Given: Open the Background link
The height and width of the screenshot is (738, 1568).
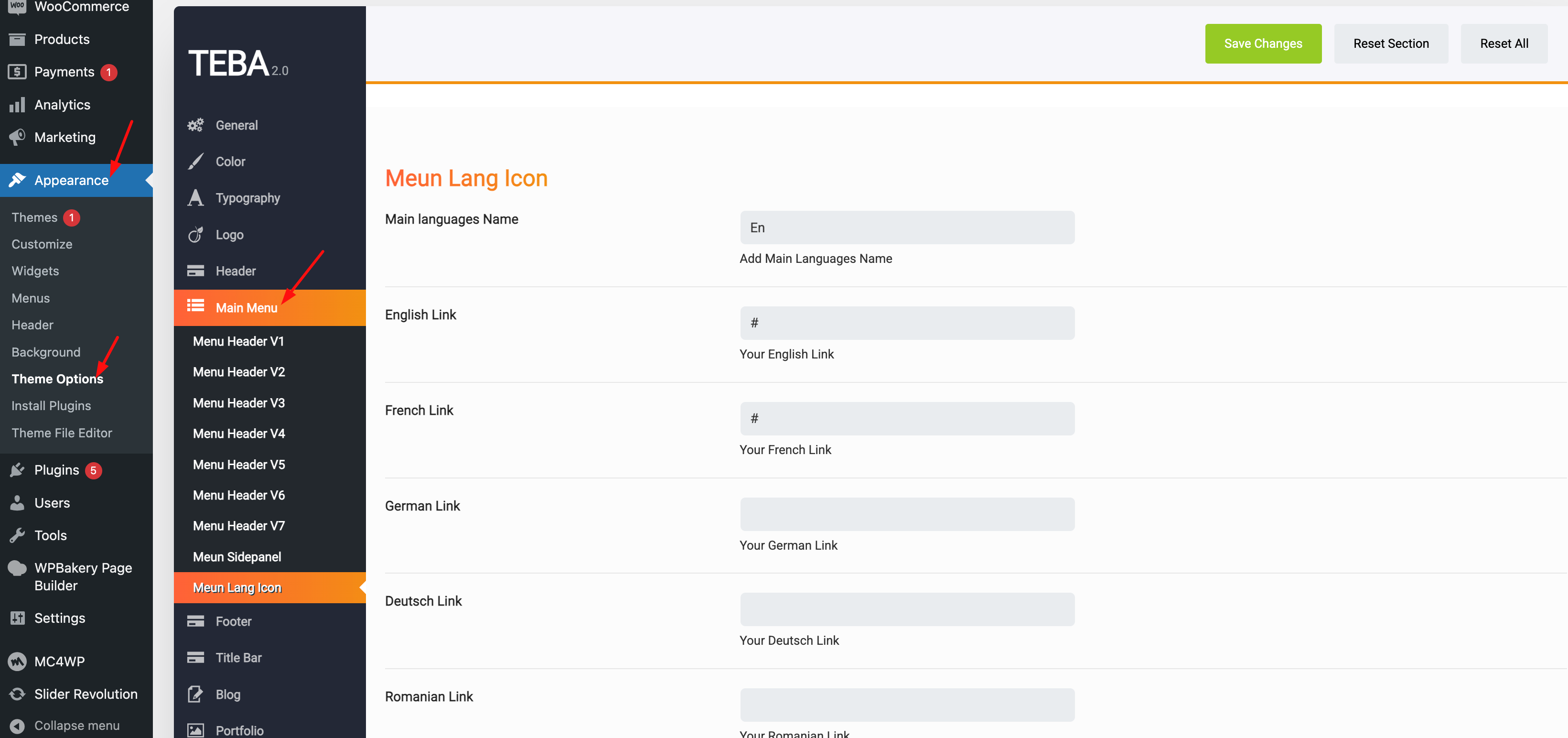Looking at the screenshot, I should [x=46, y=352].
